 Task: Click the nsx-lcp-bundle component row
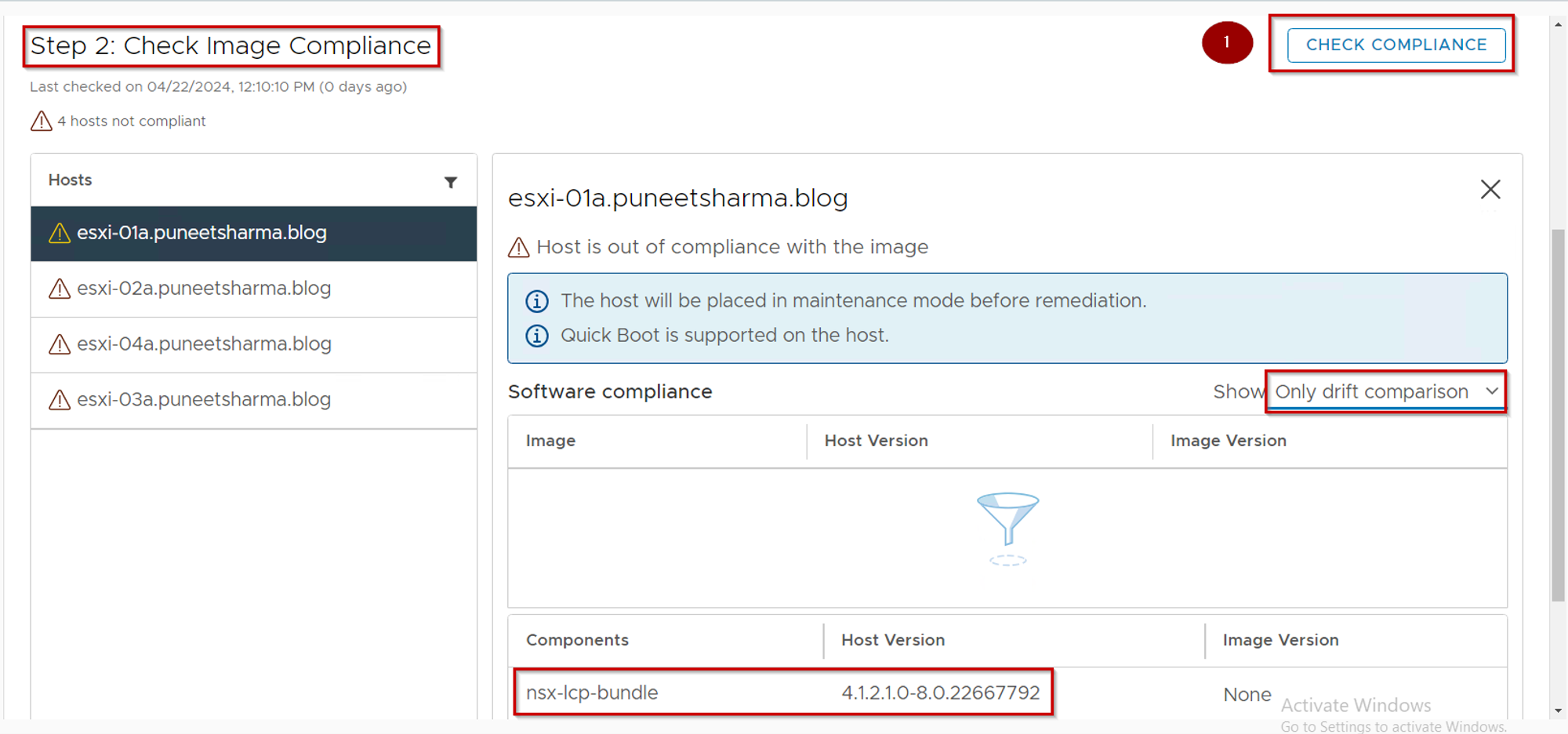pyautogui.click(x=782, y=692)
